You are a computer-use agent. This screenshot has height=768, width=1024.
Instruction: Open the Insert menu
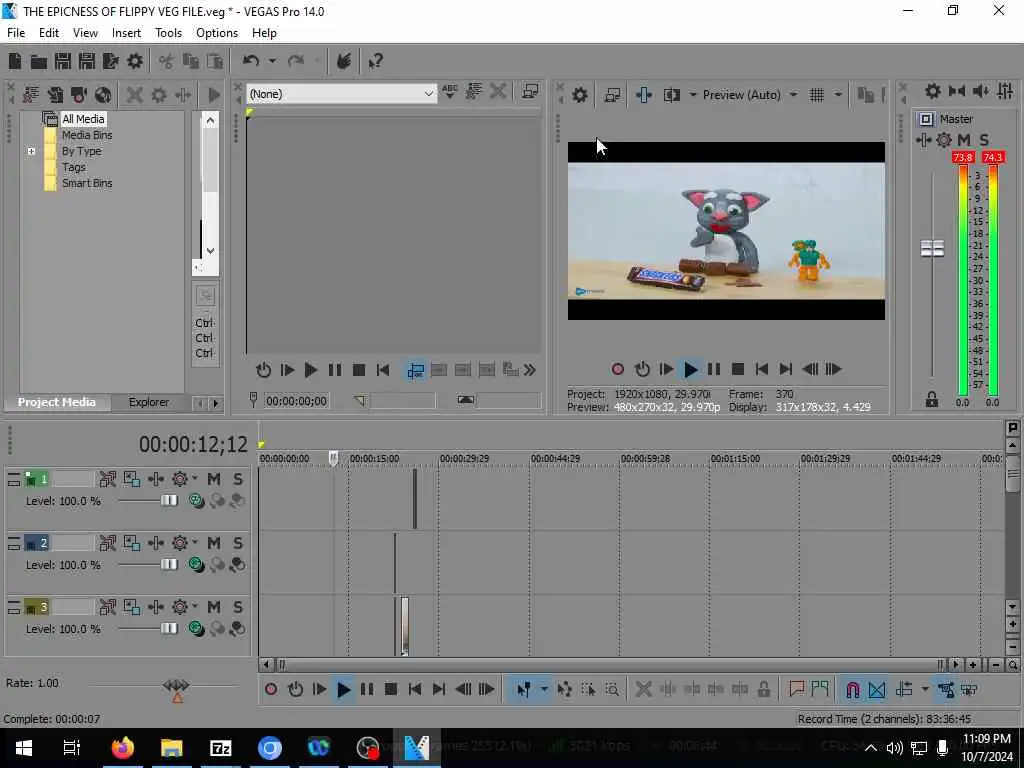tap(126, 33)
